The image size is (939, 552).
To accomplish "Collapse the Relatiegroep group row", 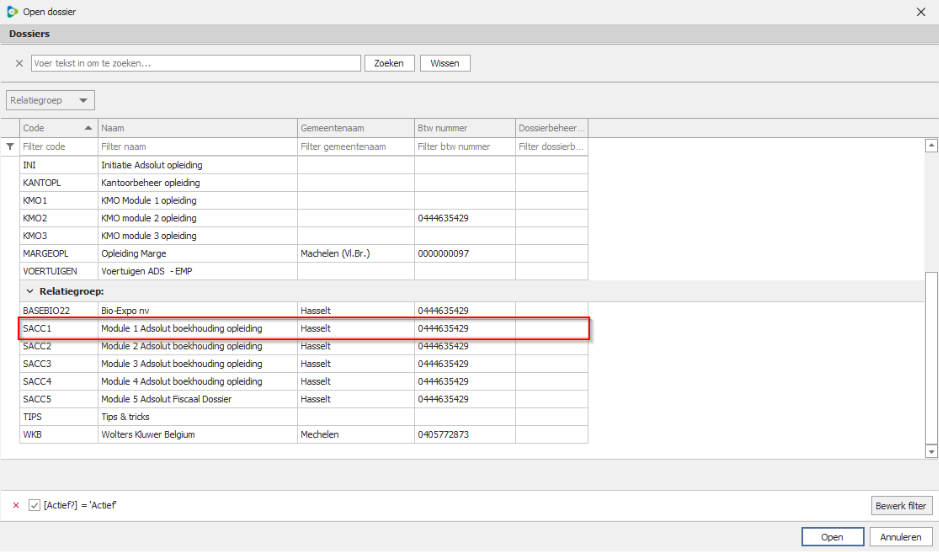I will click(30, 292).
